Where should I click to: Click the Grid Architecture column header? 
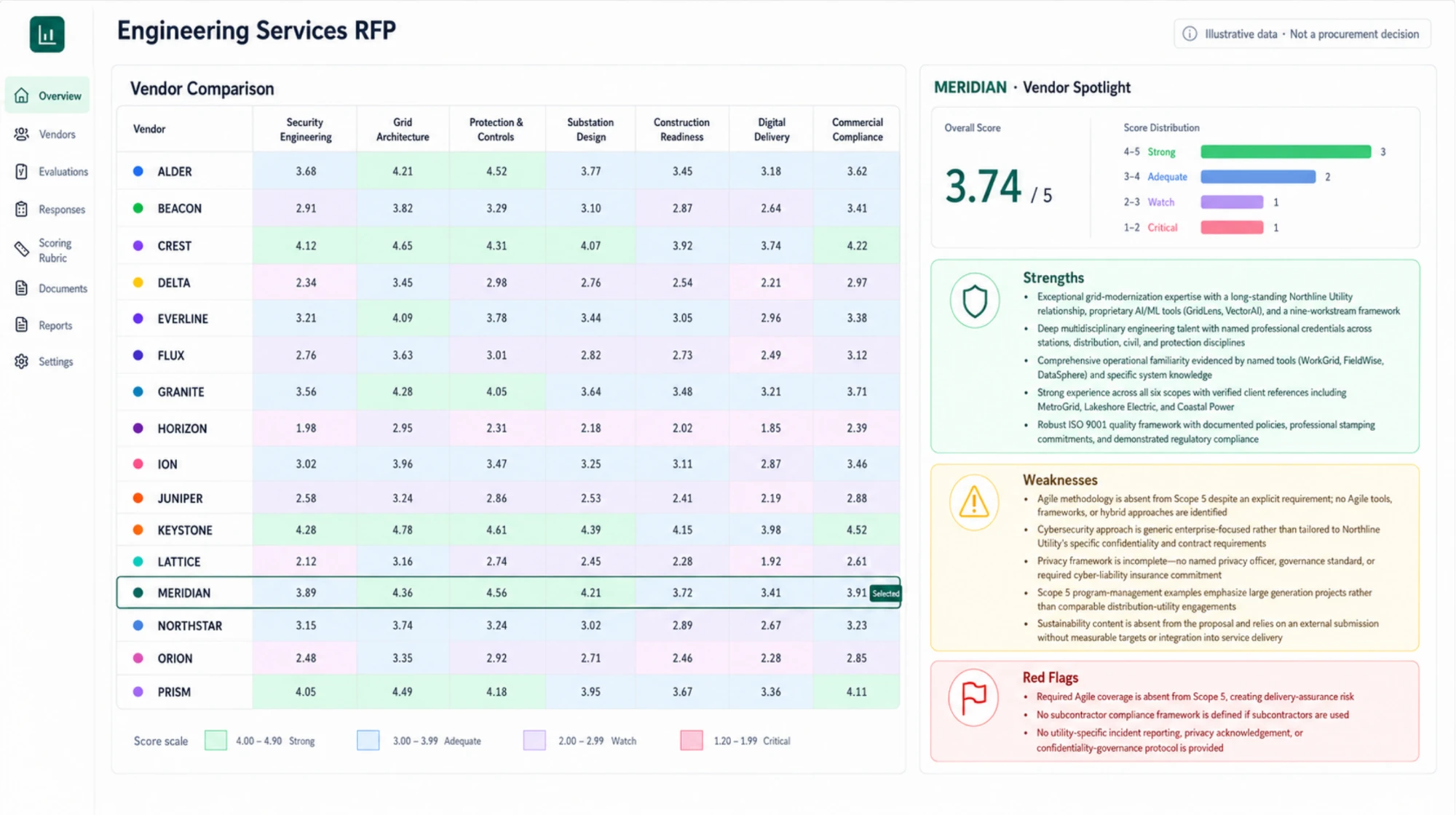click(403, 130)
